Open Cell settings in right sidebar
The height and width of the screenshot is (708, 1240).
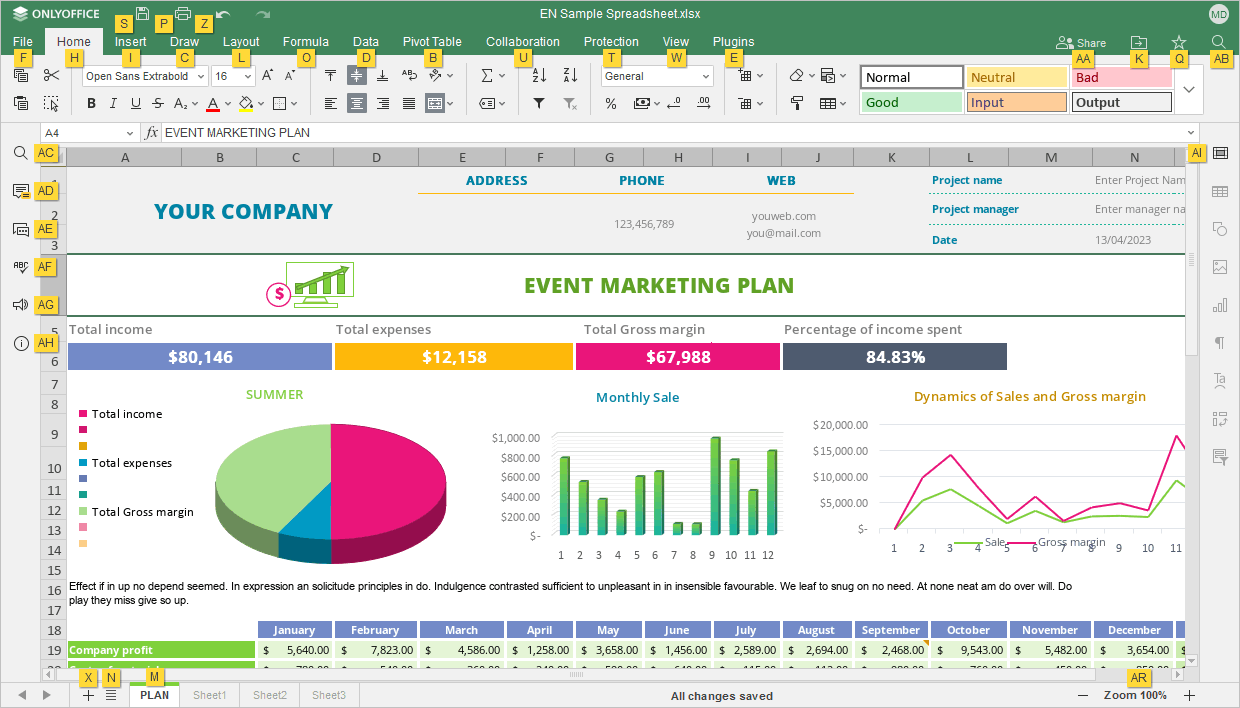pyautogui.click(x=1220, y=153)
